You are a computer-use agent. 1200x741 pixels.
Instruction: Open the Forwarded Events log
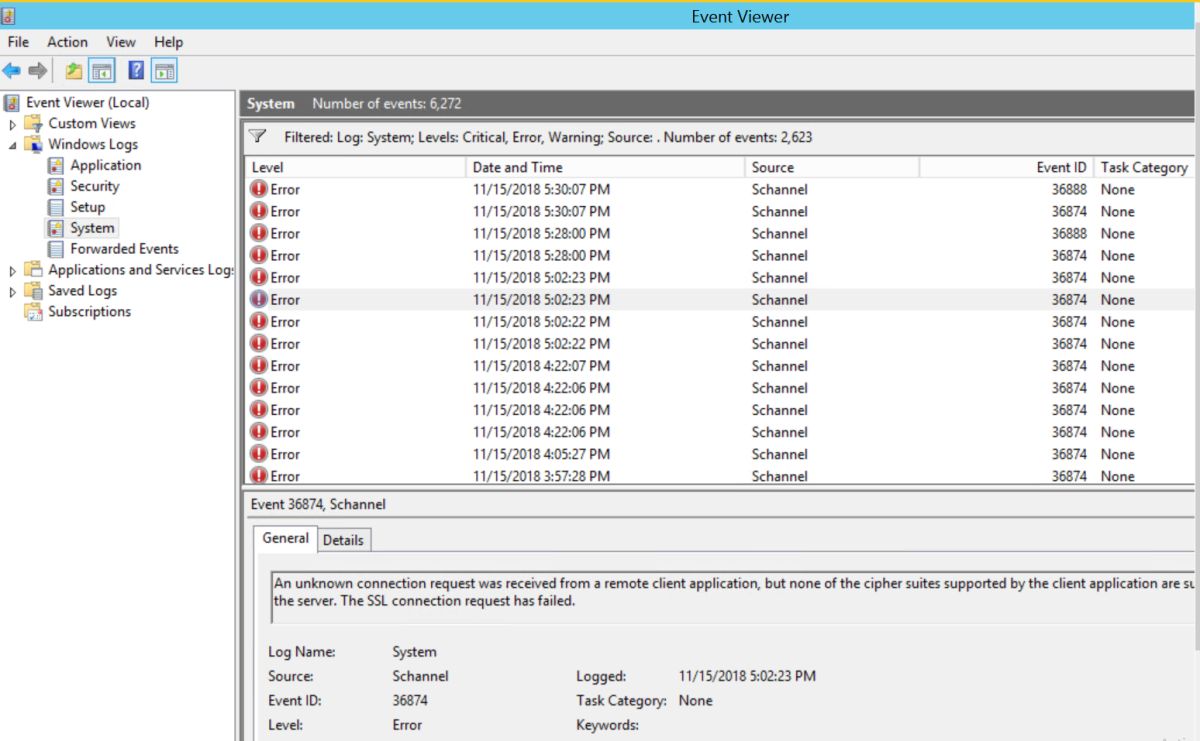pos(125,249)
